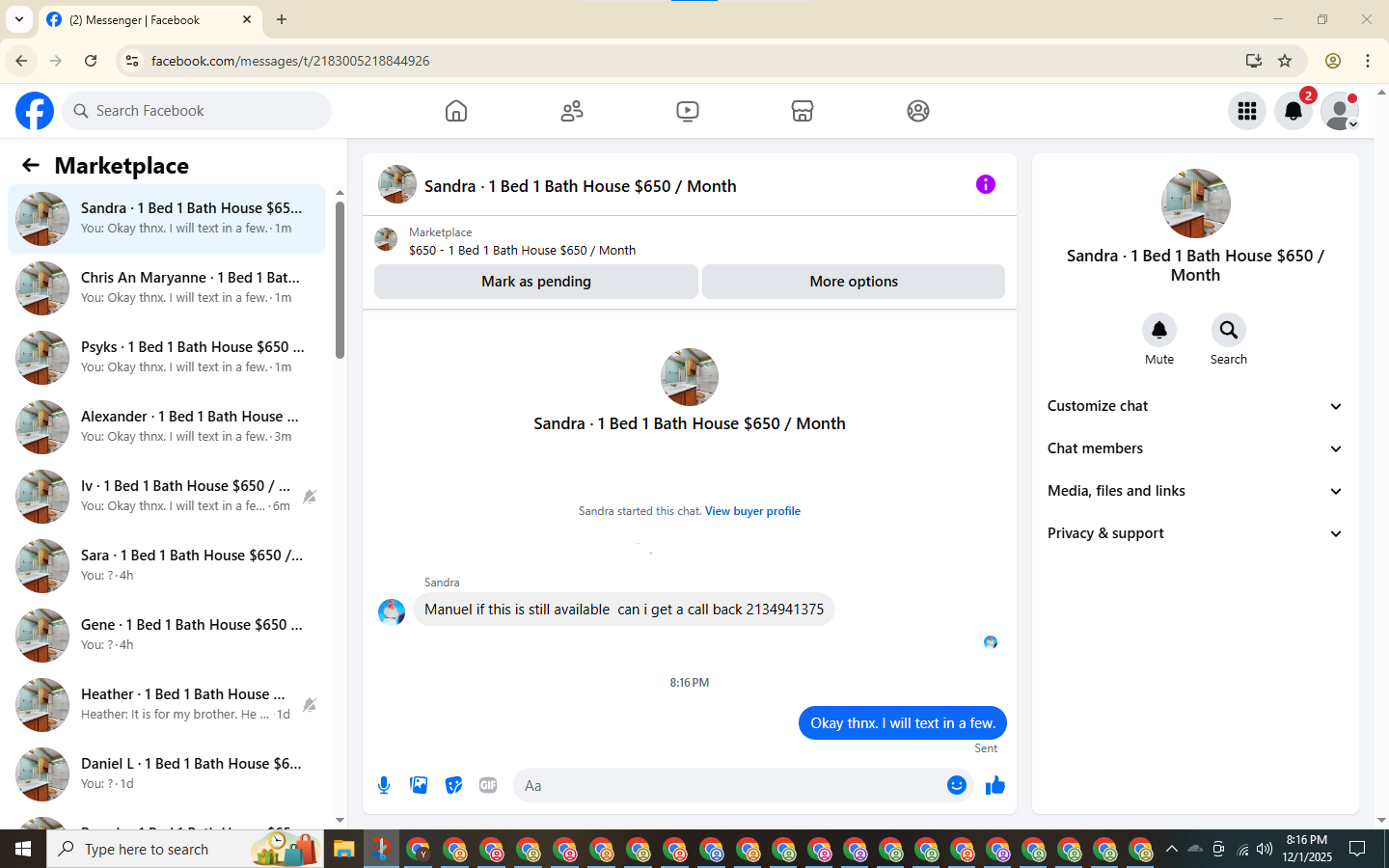Open the Marketplace storefront icon
Screen dimensions: 1389x868
[x=803, y=111]
